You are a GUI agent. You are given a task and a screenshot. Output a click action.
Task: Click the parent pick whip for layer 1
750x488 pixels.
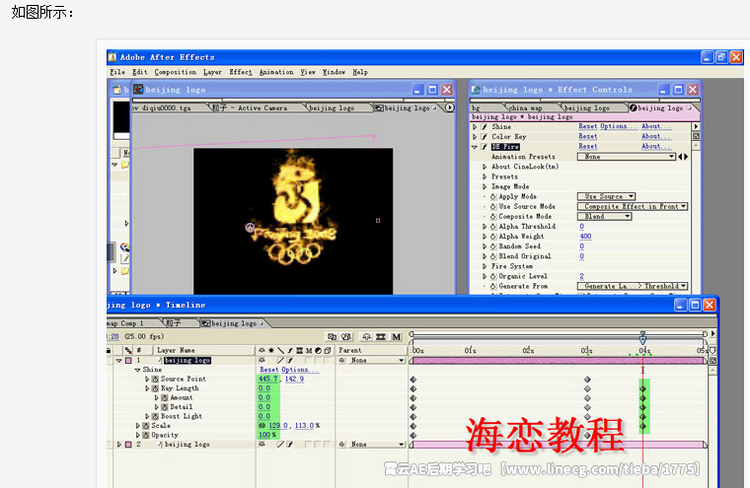[342, 360]
